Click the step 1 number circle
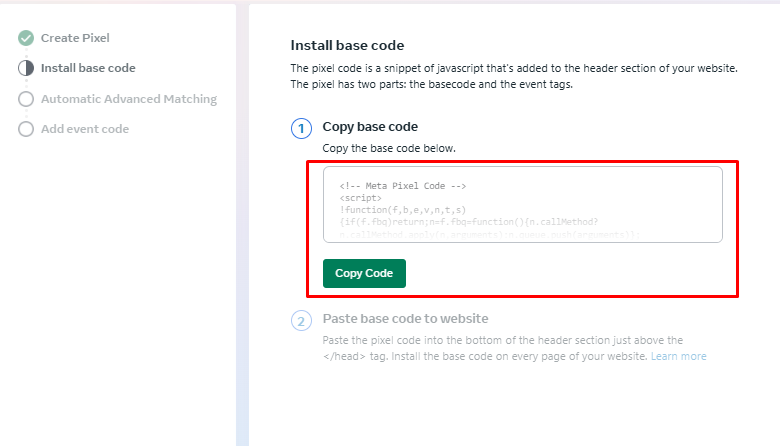This screenshot has width=780, height=446. (301, 128)
